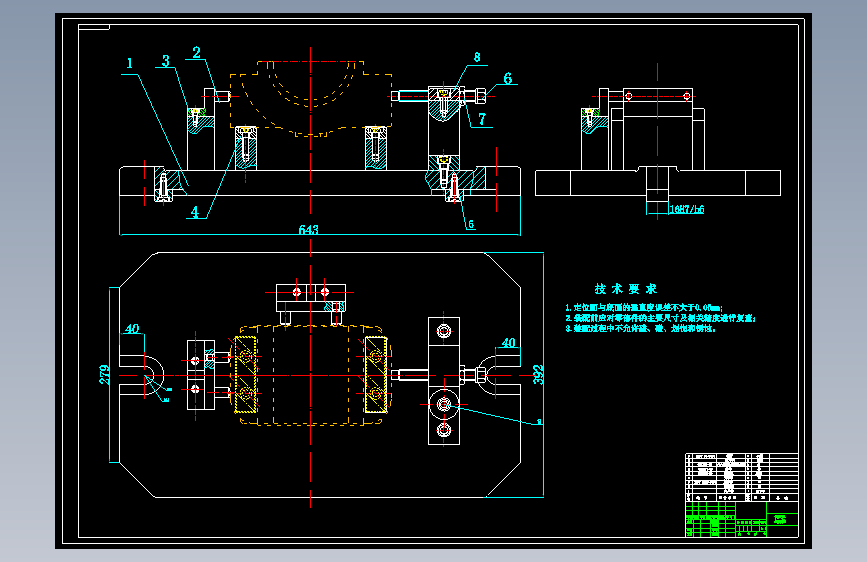Image resolution: width=867 pixels, height=562 pixels.
Task: Select the 392 height dimension
Action: [538, 374]
